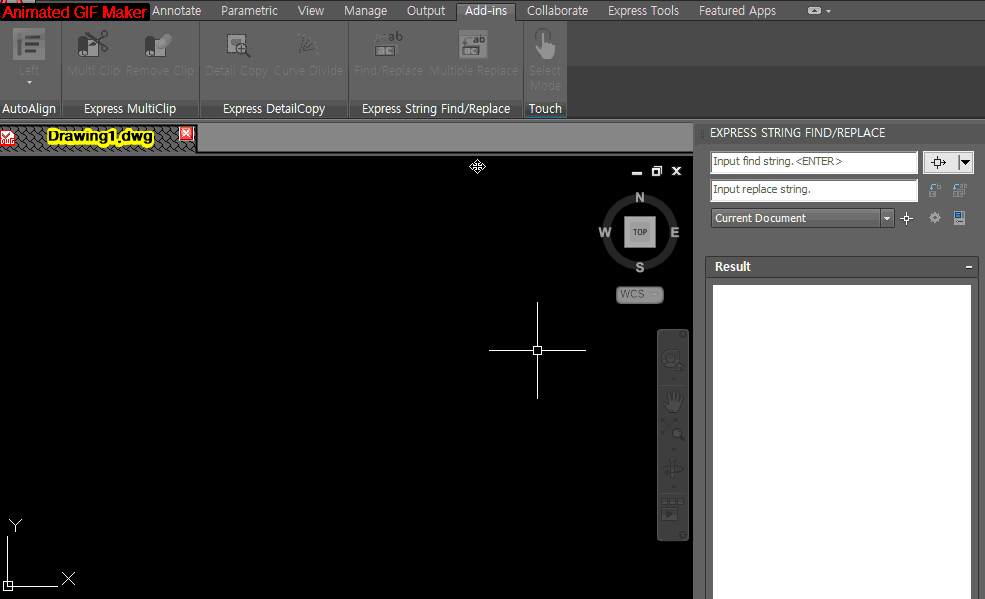Close the navigation bar
The height and width of the screenshot is (599, 985).
[x=683, y=335]
